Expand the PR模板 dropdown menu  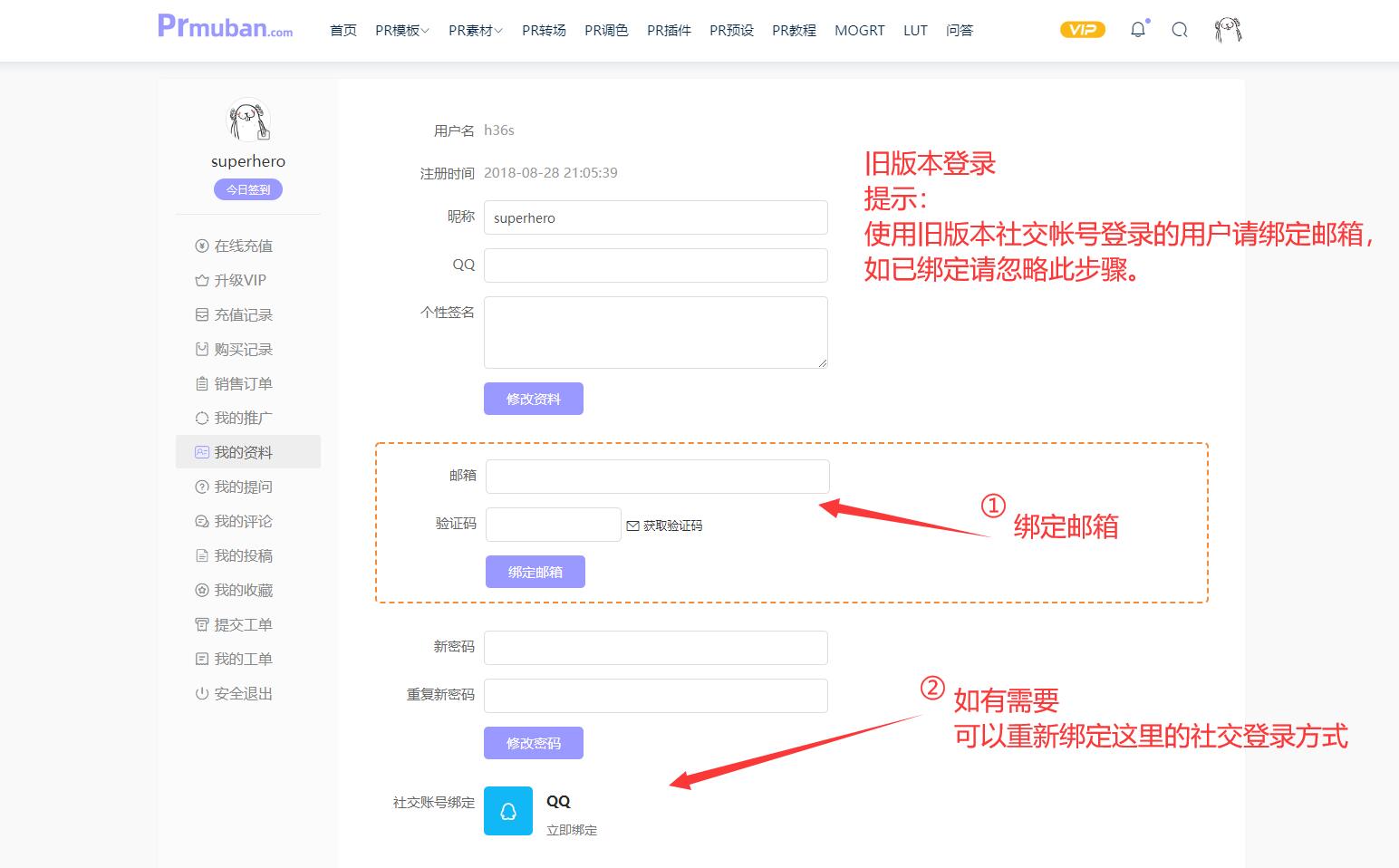point(401,31)
